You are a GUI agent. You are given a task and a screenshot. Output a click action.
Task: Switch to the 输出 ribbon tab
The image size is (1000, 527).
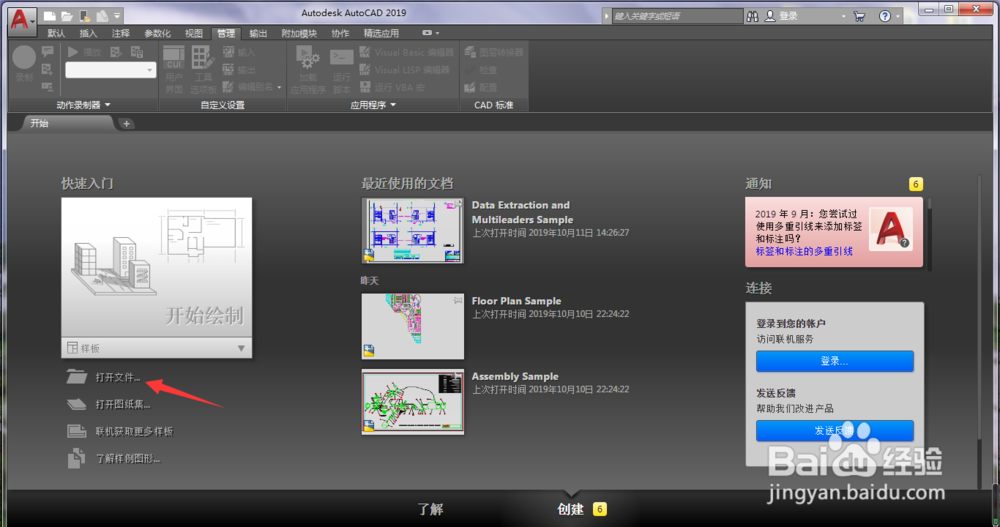(258, 33)
